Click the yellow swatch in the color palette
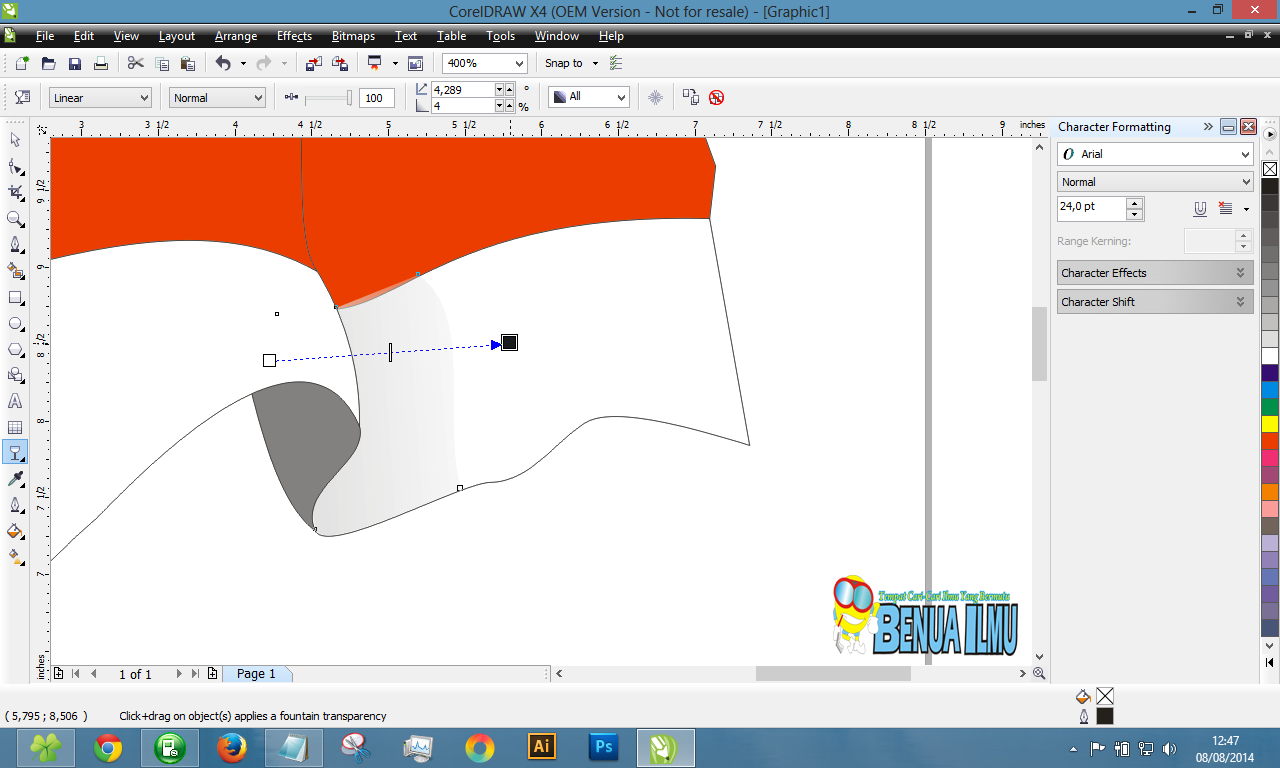1280x768 pixels. (1270, 424)
